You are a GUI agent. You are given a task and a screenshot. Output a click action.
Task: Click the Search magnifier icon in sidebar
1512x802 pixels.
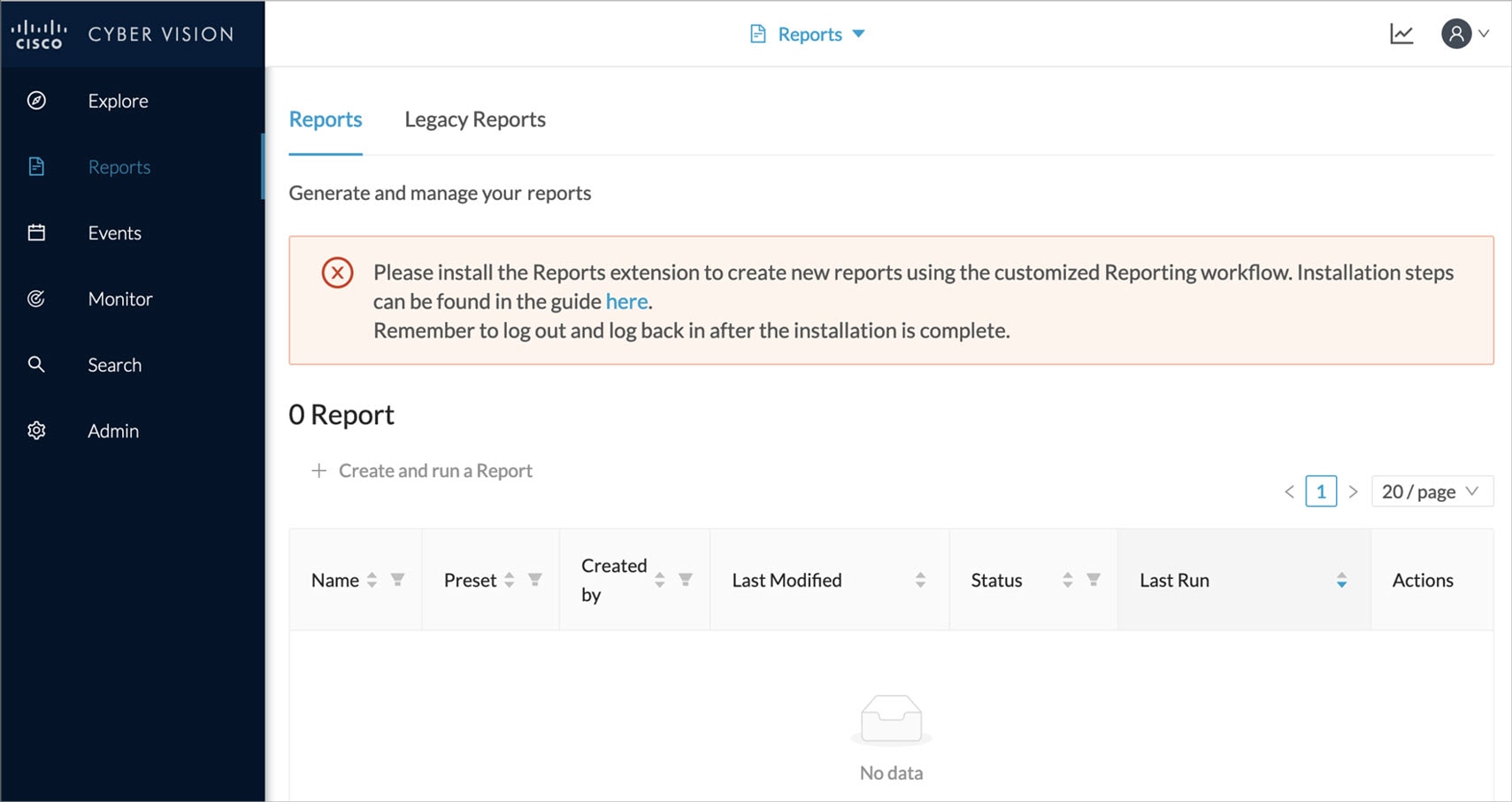click(x=36, y=364)
